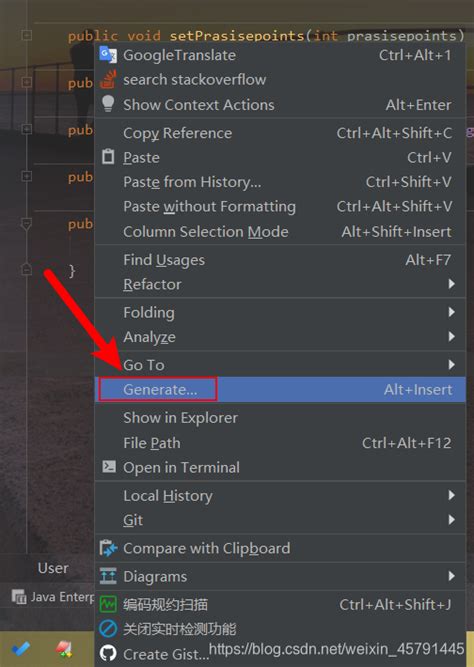
Task: Click the GitHub Create Gist icon
Action: 108,653
